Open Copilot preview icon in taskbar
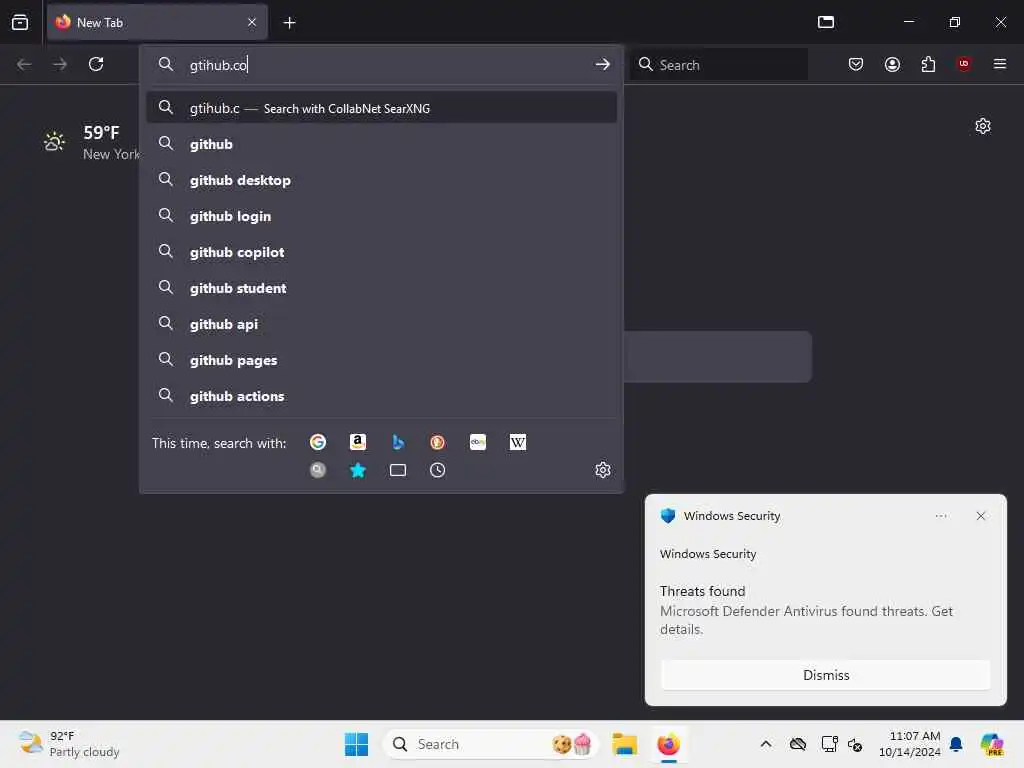Viewport: 1024px width, 768px height. click(992, 744)
